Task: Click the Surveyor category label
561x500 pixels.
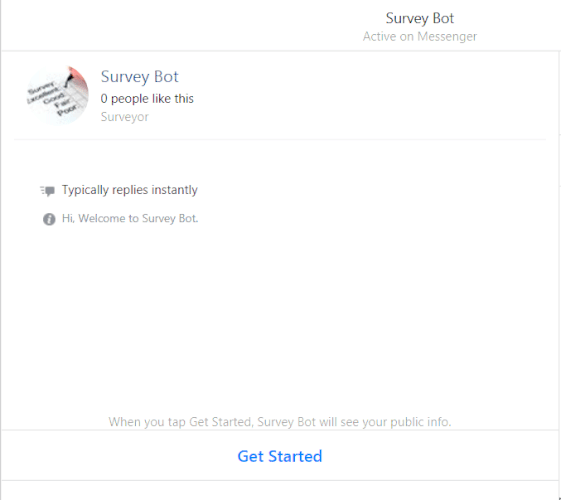Action: click(x=125, y=117)
